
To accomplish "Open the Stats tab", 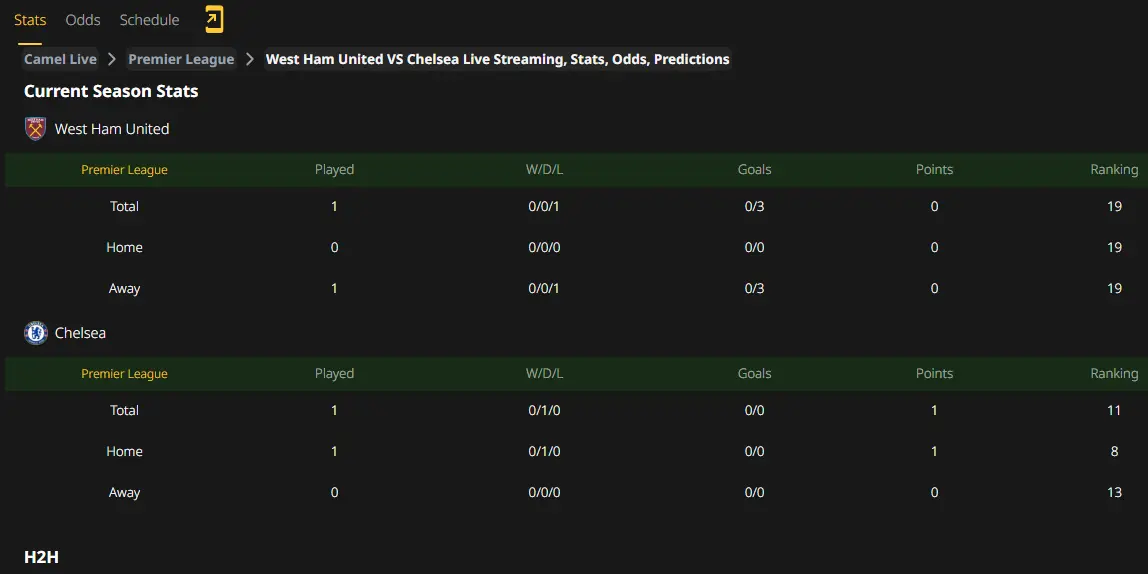I will pyautogui.click(x=30, y=20).
